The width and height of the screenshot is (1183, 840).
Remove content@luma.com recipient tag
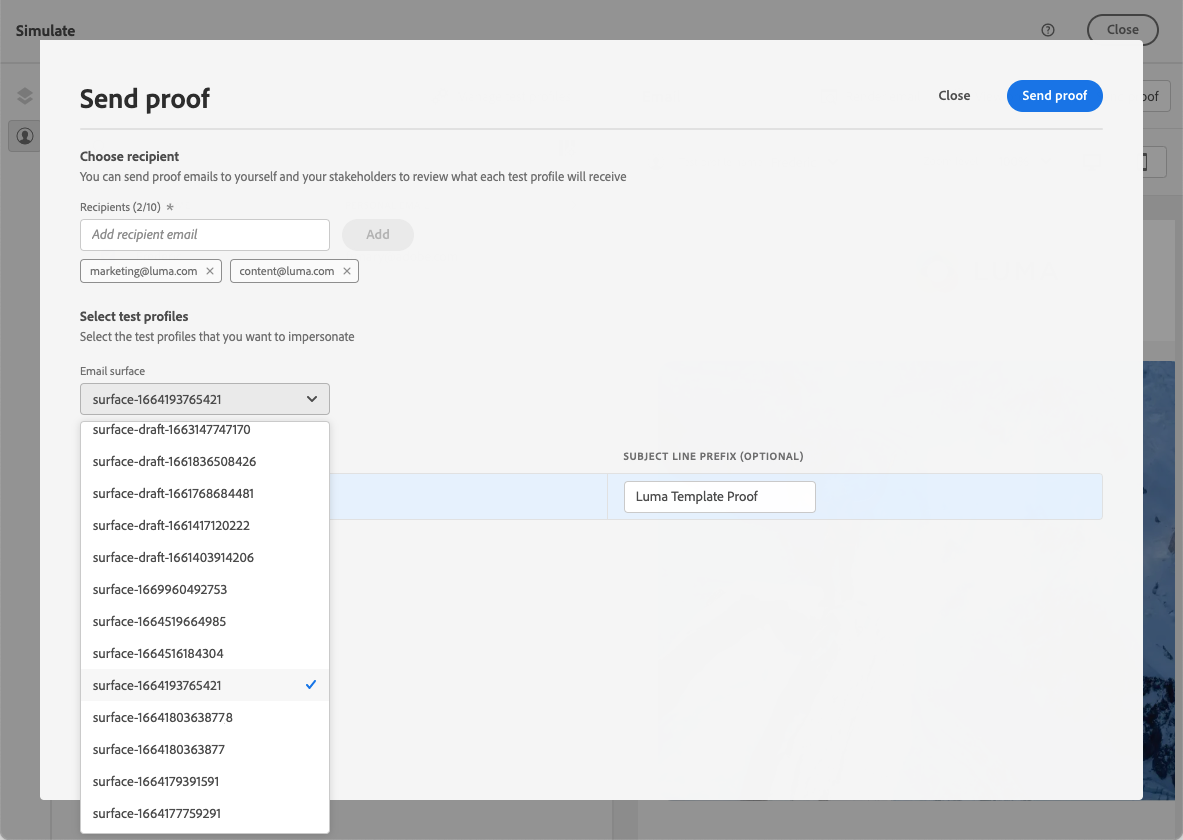pos(347,271)
